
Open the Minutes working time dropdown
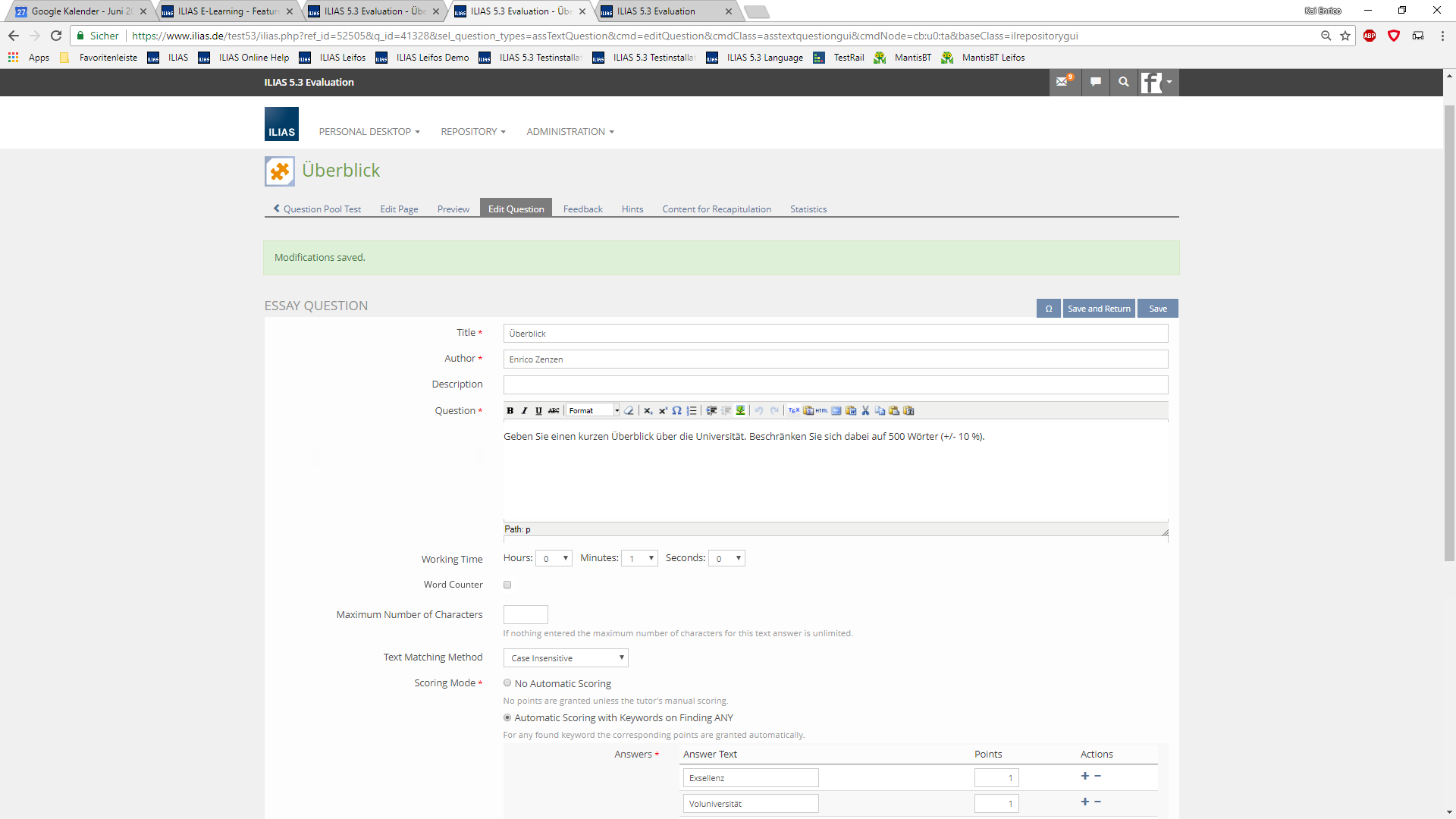click(639, 559)
